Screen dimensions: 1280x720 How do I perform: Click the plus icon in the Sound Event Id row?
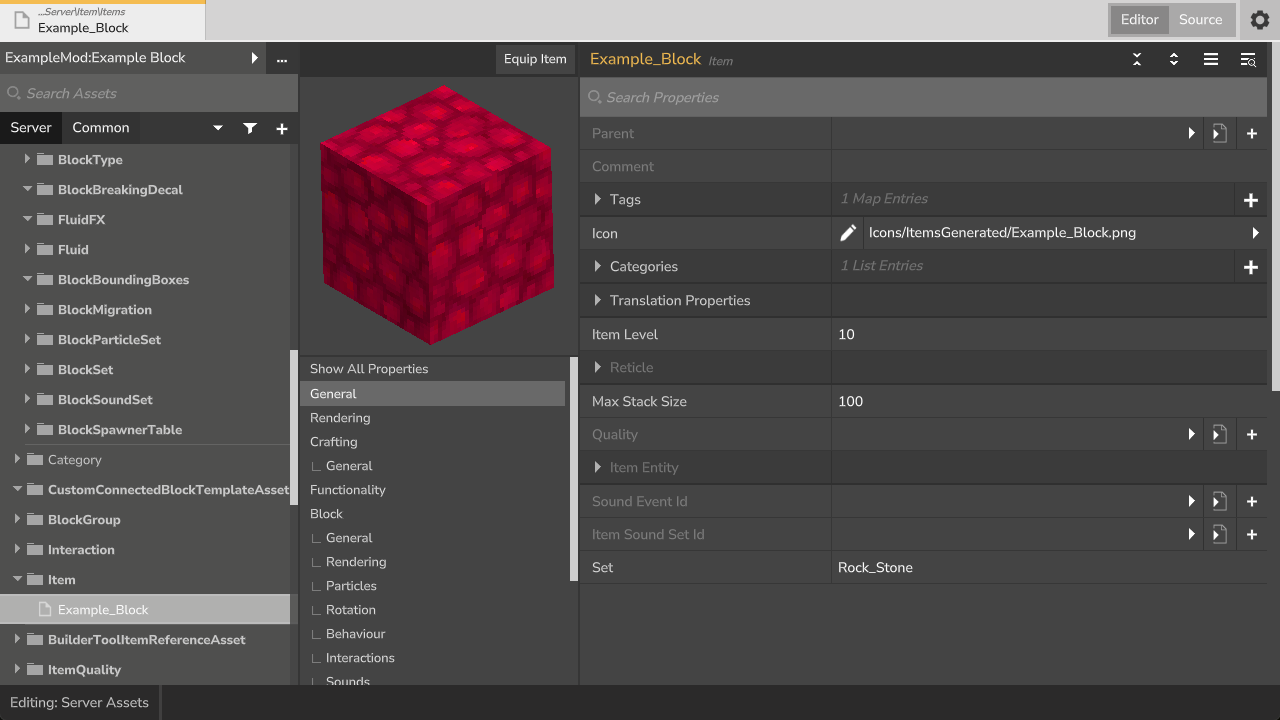coord(1251,501)
